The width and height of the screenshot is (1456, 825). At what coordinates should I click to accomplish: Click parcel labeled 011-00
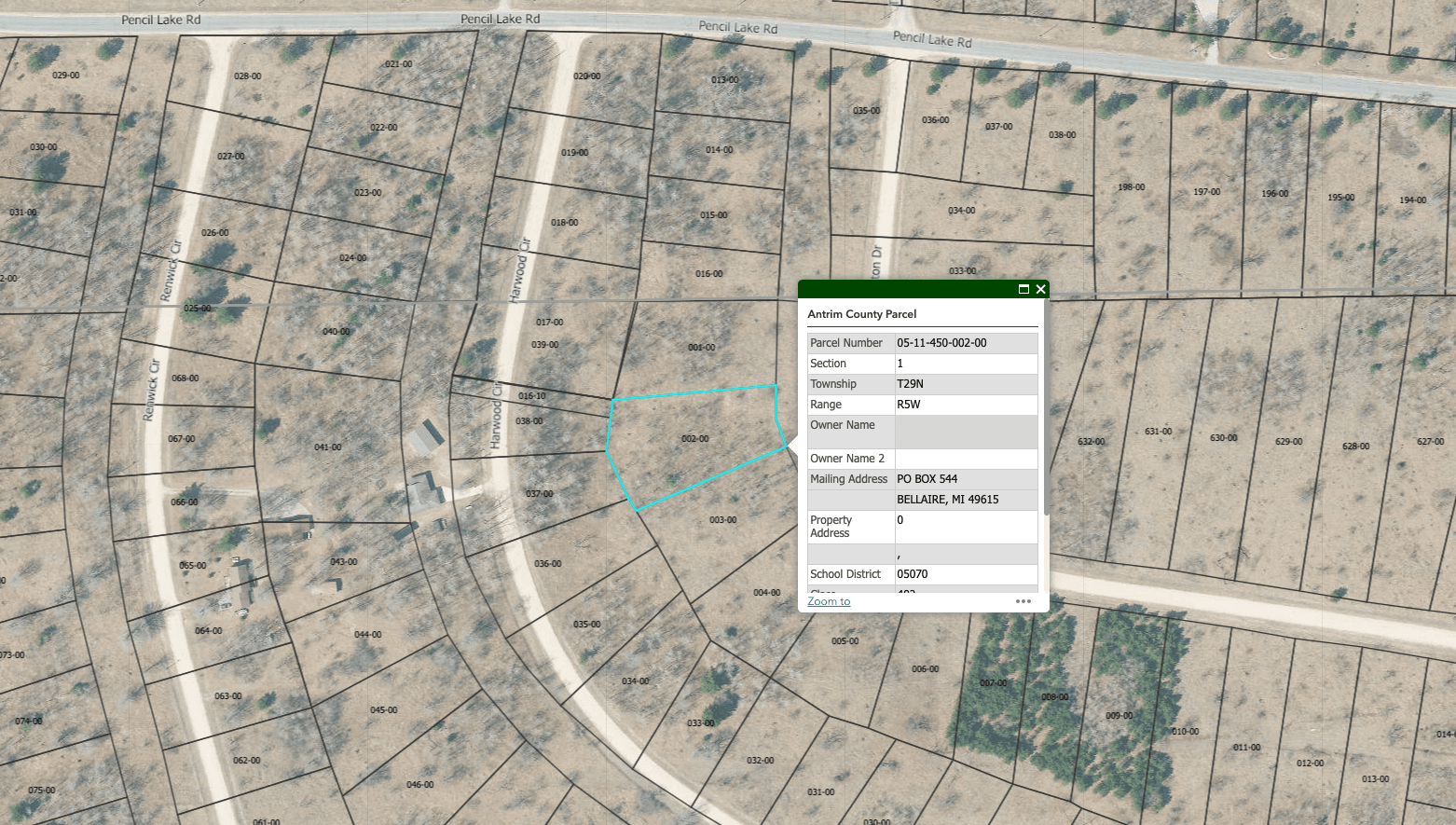1246,748
